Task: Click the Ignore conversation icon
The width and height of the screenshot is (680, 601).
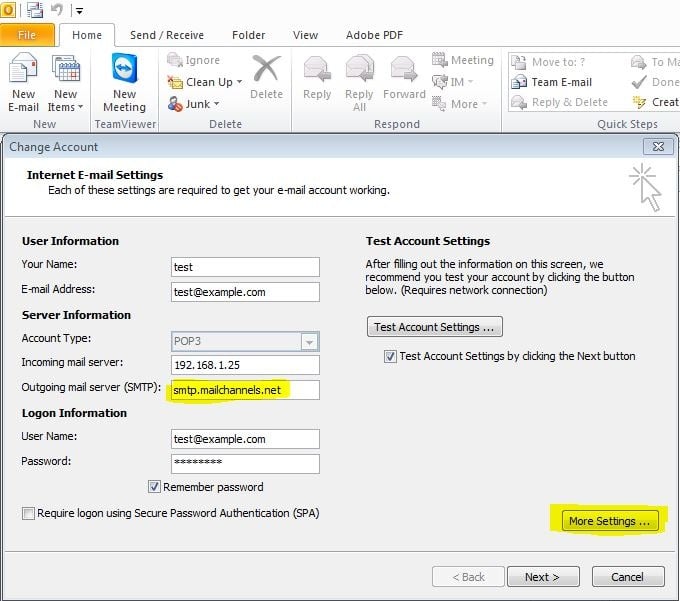Action: (175, 60)
